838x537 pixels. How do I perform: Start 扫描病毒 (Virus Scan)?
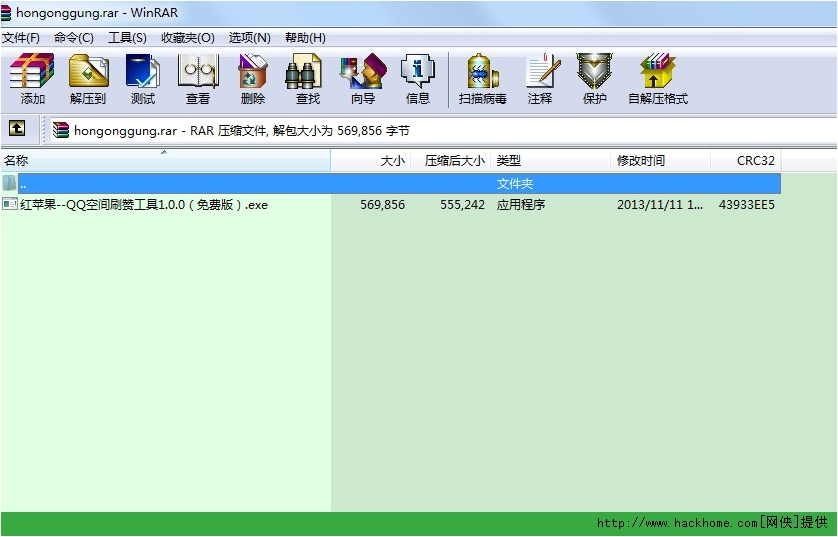click(x=483, y=79)
